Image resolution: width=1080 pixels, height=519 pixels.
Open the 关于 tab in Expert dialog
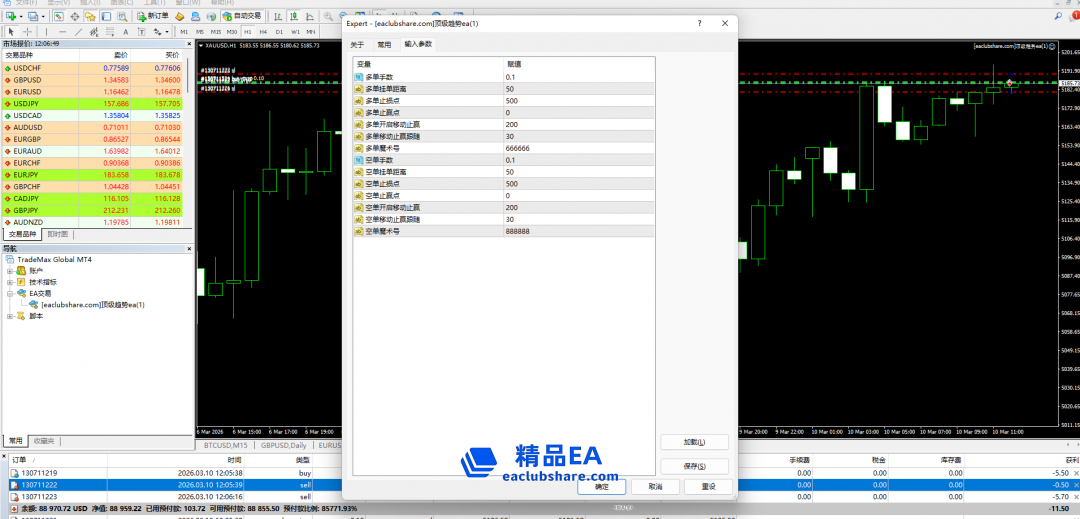point(357,45)
